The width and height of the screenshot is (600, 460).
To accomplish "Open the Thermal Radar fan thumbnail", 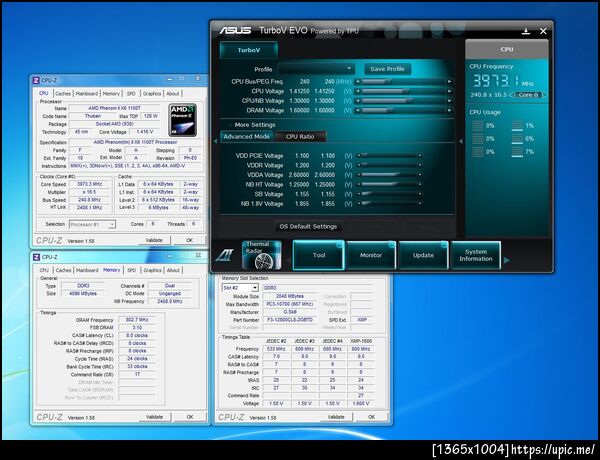I will pyautogui.click(x=262, y=255).
